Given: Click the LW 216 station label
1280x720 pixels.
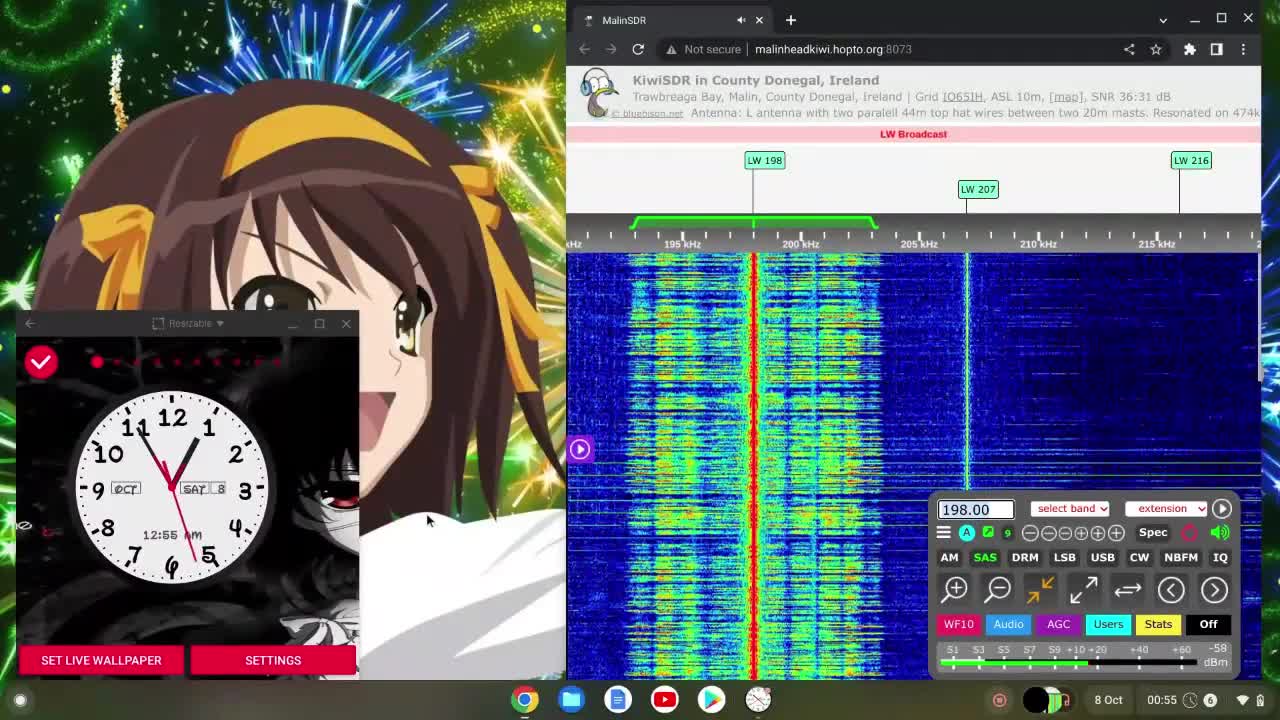Looking at the screenshot, I should (x=1191, y=160).
